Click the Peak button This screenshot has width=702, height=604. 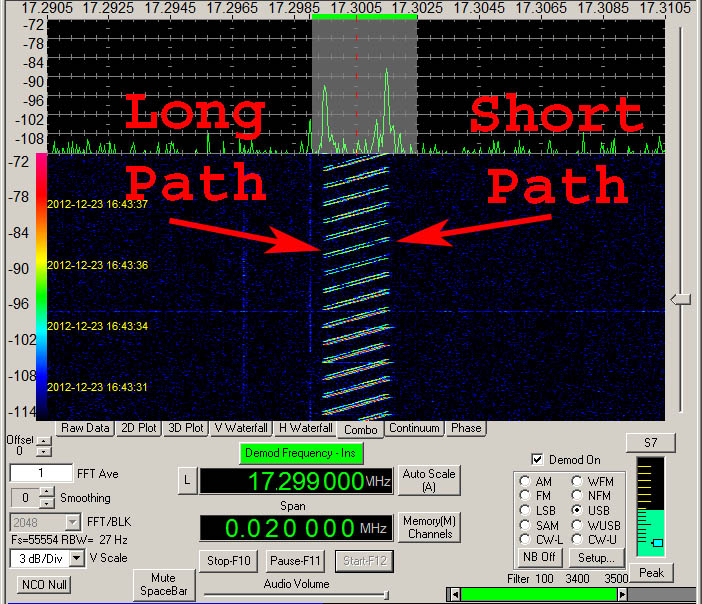(x=651, y=573)
